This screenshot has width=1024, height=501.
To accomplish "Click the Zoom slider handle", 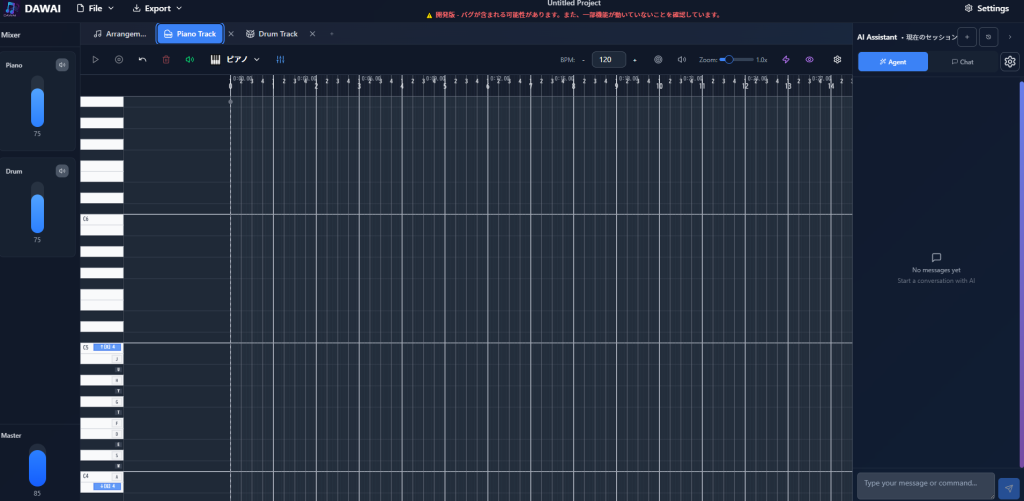I will coord(728,60).
